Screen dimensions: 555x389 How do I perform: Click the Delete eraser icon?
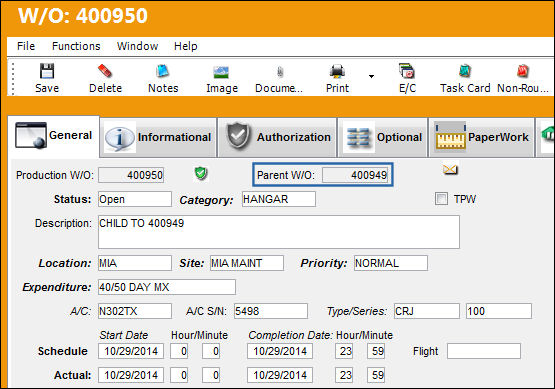pos(105,71)
